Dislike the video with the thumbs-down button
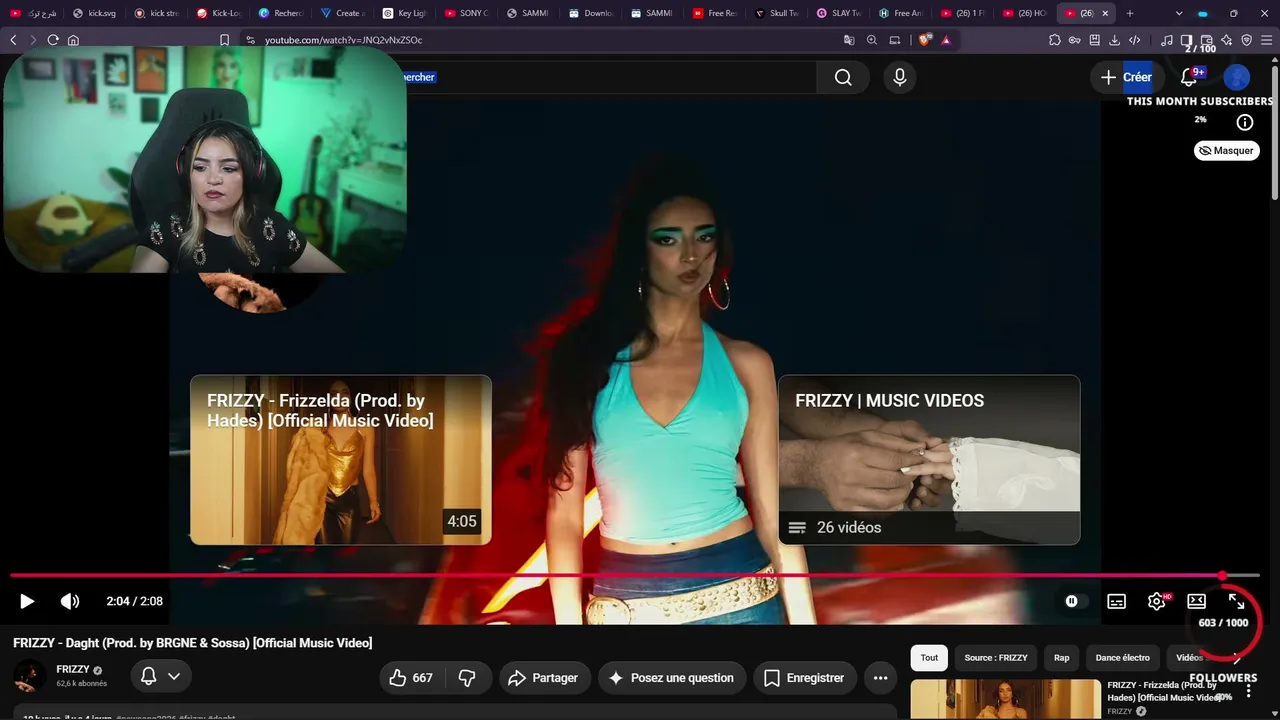Viewport: 1280px width, 720px height. (467, 678)
